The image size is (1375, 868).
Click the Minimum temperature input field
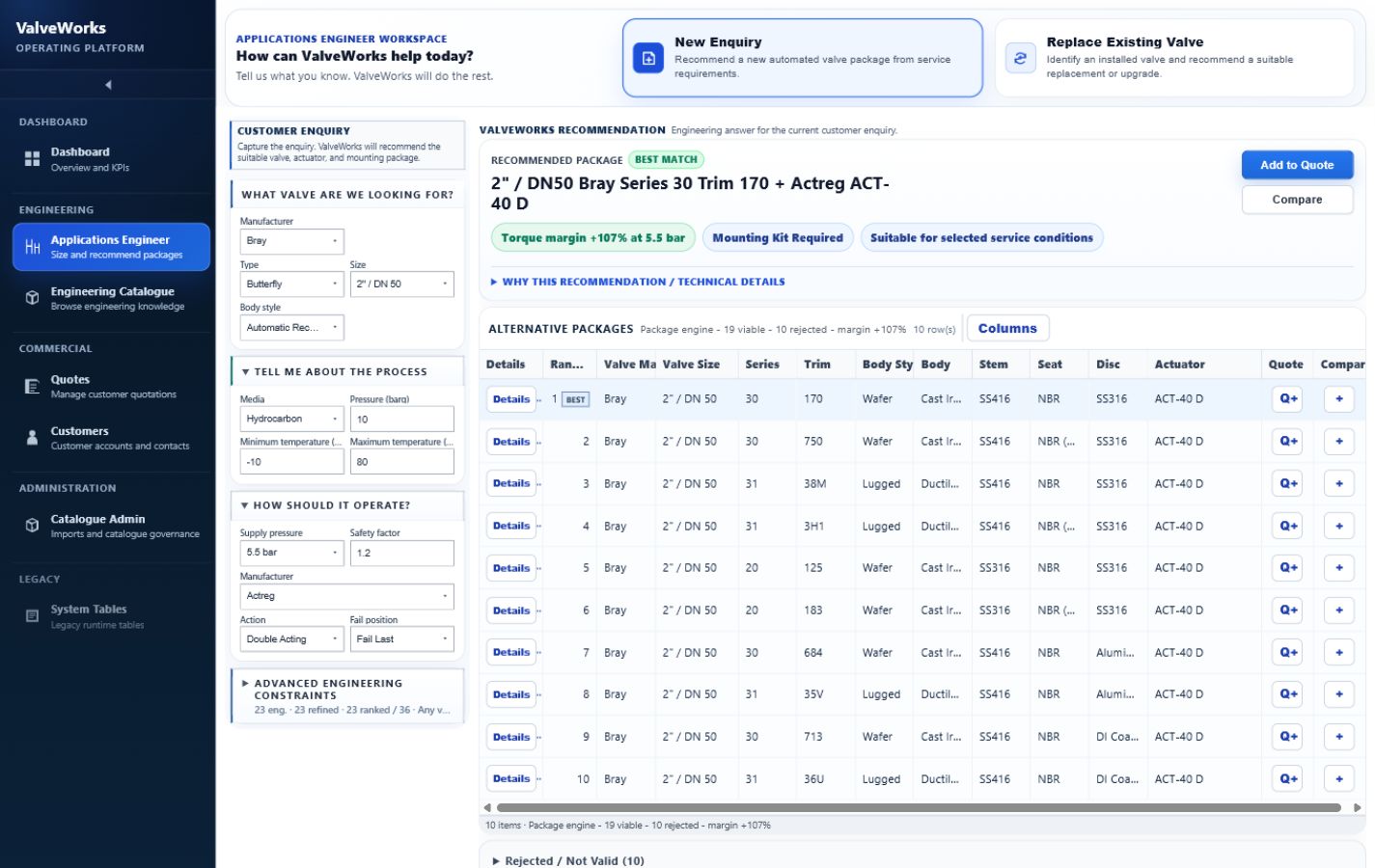click(x=291, y=462)
